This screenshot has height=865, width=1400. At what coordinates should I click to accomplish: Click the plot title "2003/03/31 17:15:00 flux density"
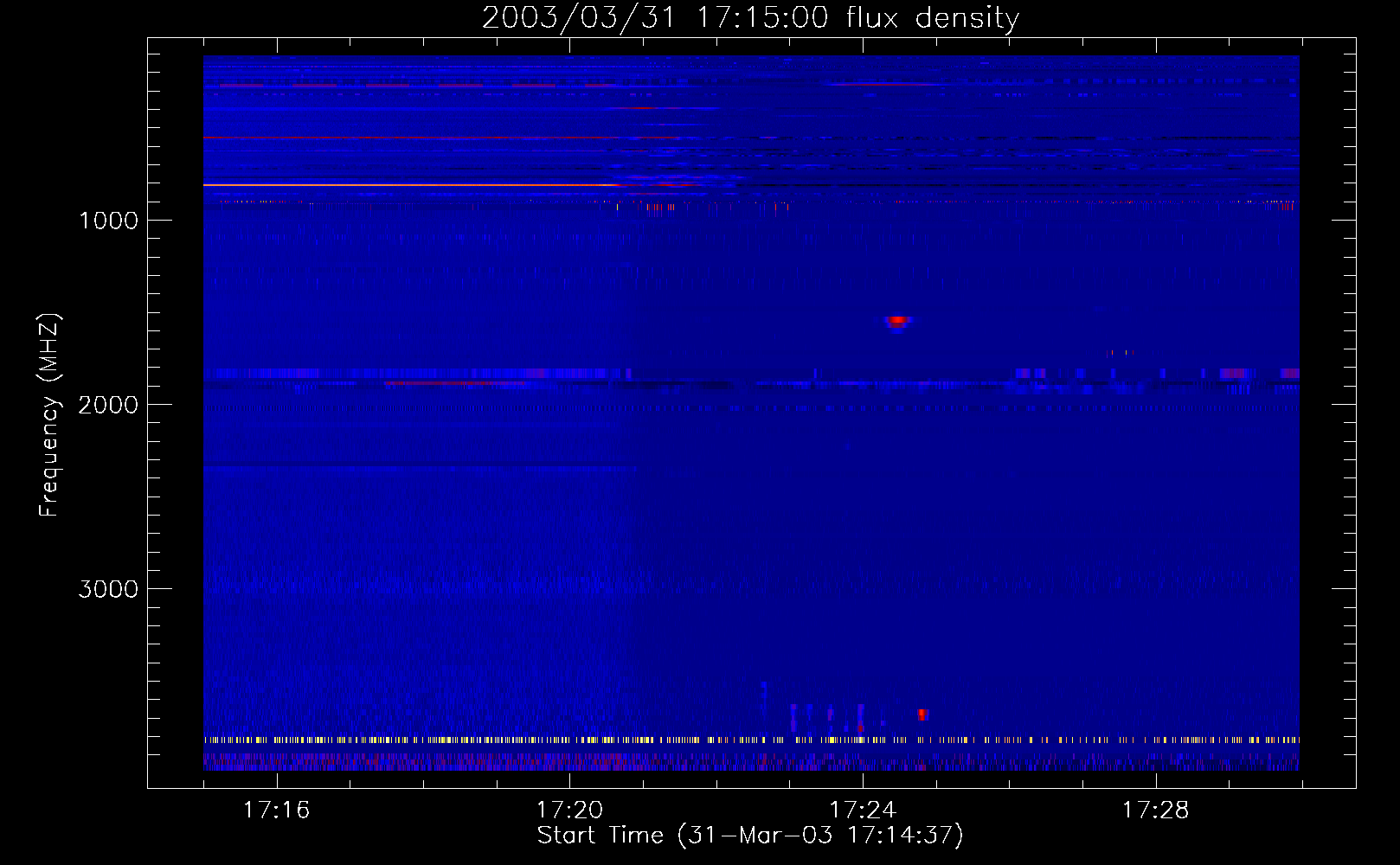pos(750,17)
